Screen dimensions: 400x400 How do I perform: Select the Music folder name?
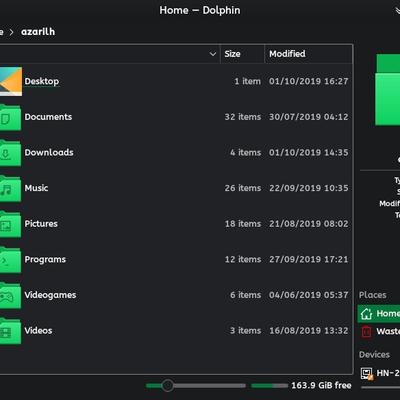tap(36, 188)
